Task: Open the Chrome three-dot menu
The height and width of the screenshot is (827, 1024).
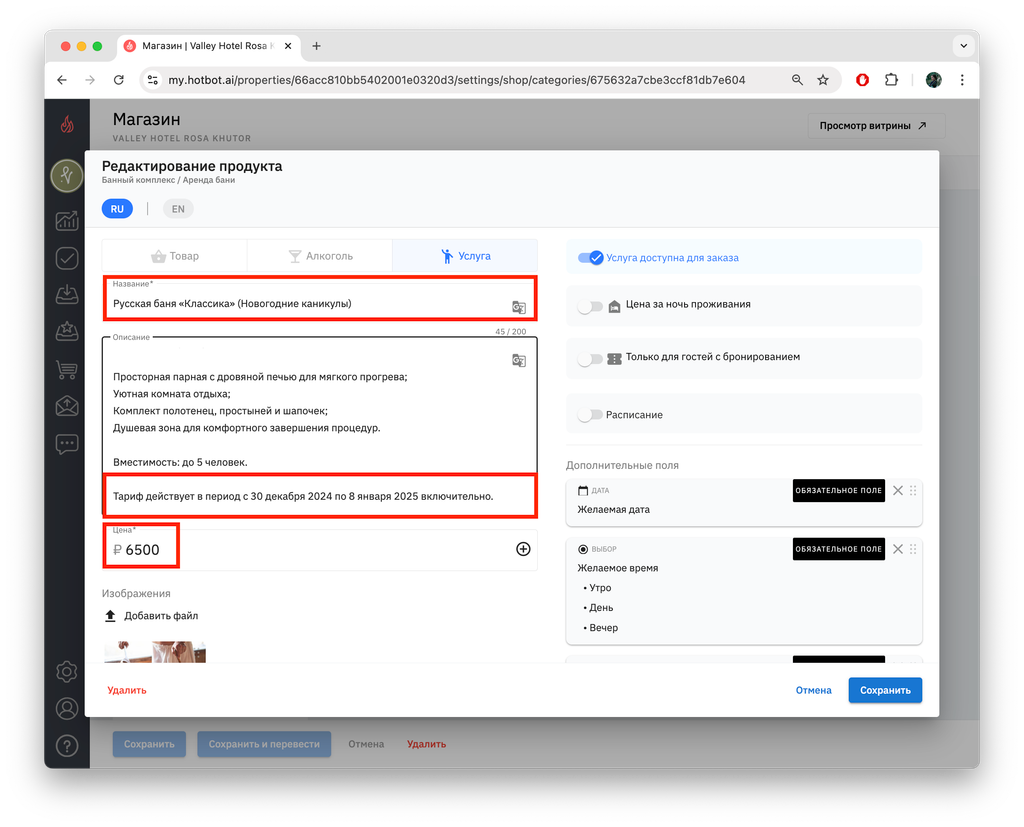Action: [962, 80]
